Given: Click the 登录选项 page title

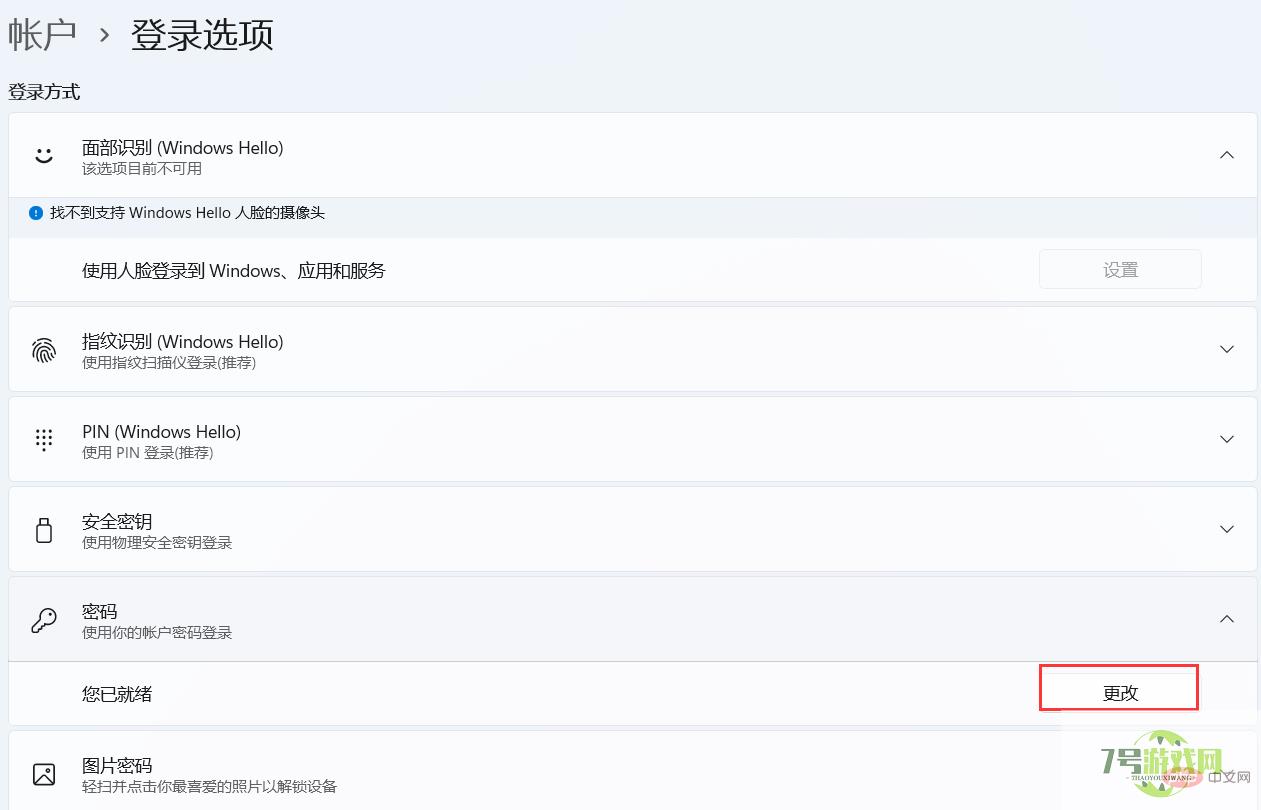Looking at the screenshot, I should [202, 35].
